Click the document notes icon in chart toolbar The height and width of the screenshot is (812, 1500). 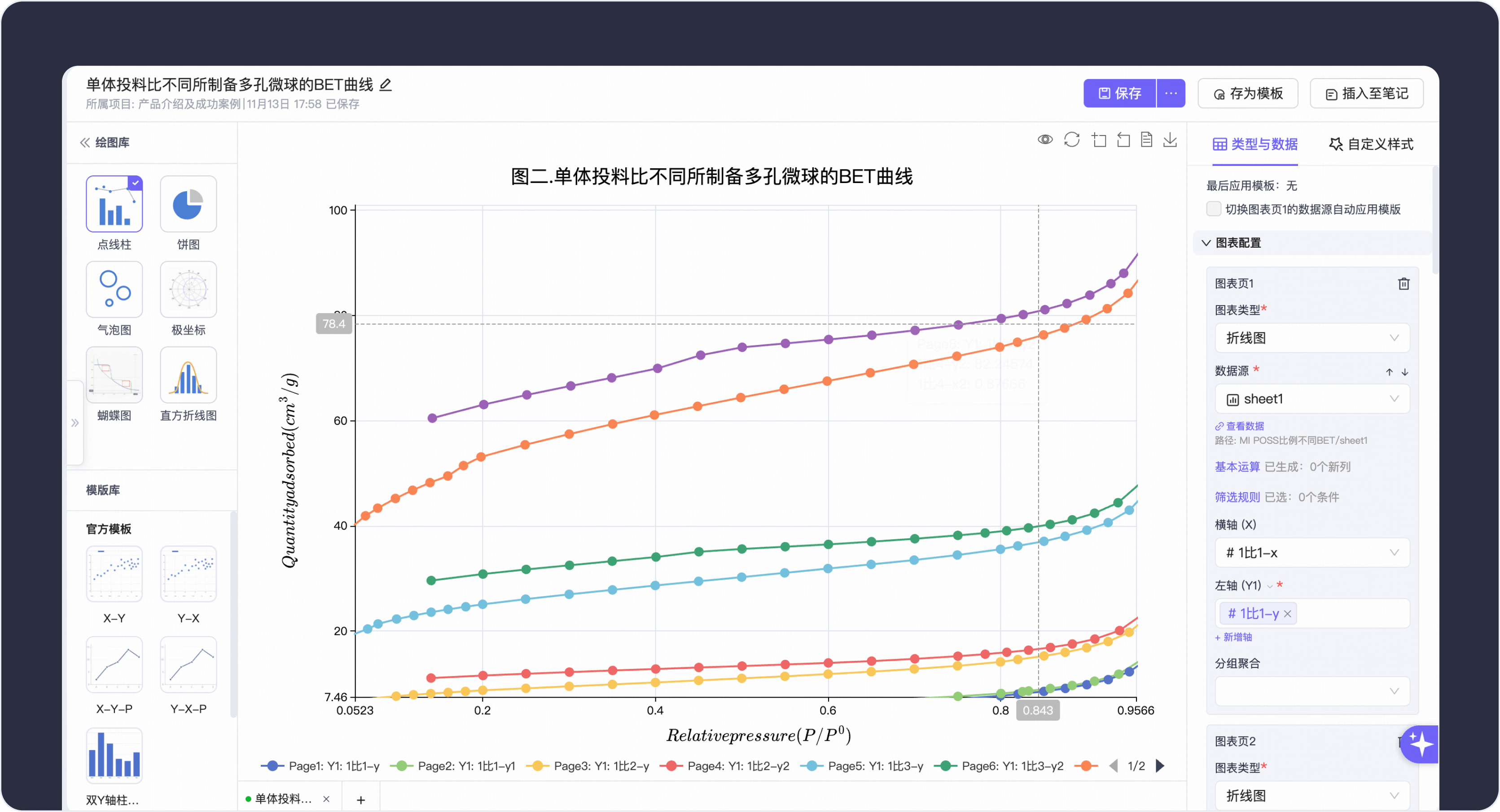pos(1147,140)
